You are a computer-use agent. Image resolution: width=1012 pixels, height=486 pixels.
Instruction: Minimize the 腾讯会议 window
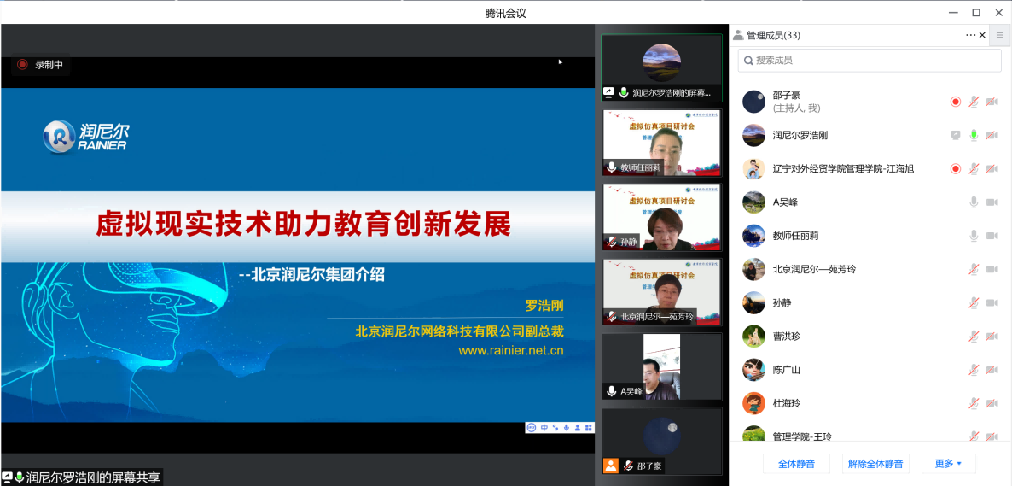pyautogui.click(x=953, y=12)
